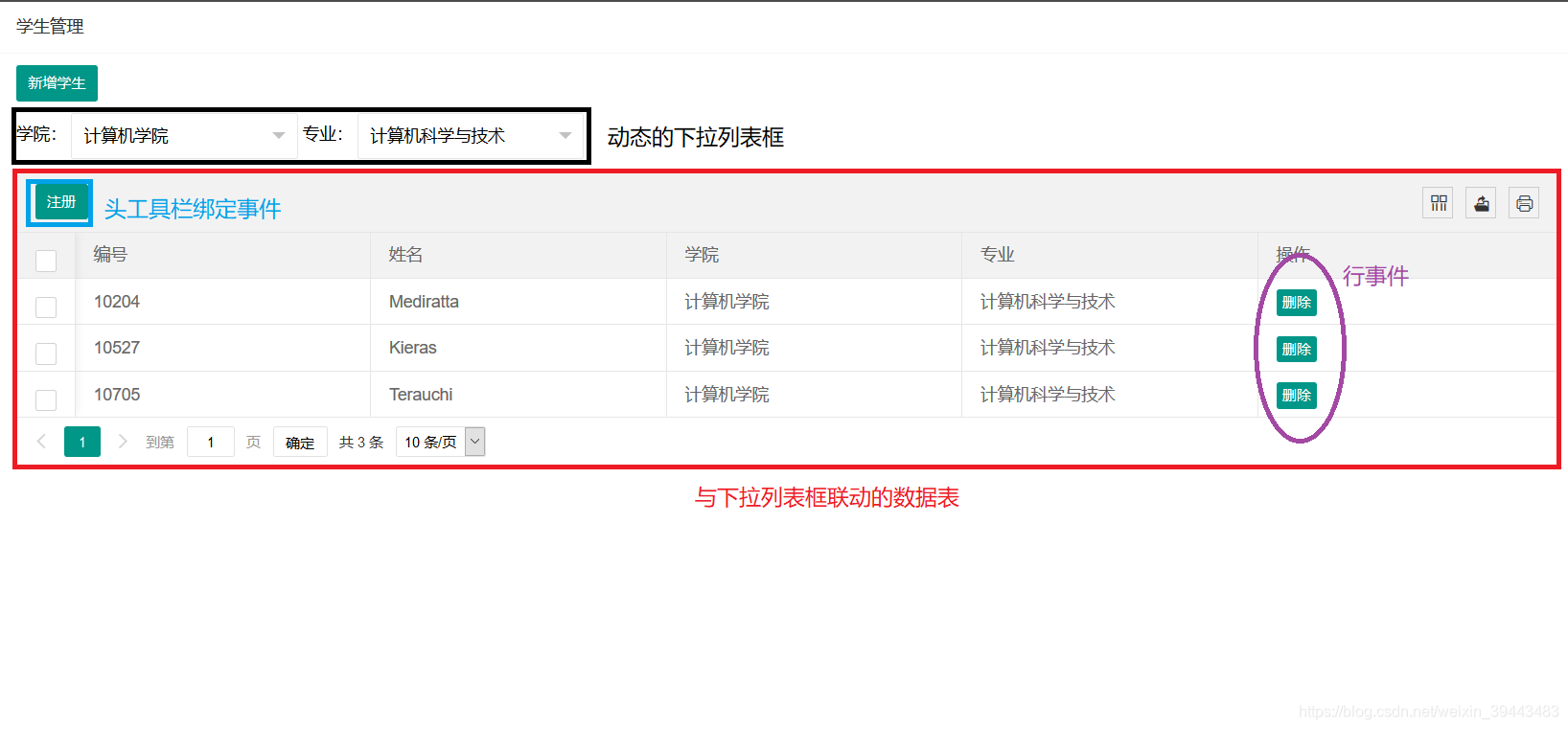This screenshot has height=729, width=1568.
Task: Click the 共 3 条 total count text
Action: [361, 442]
